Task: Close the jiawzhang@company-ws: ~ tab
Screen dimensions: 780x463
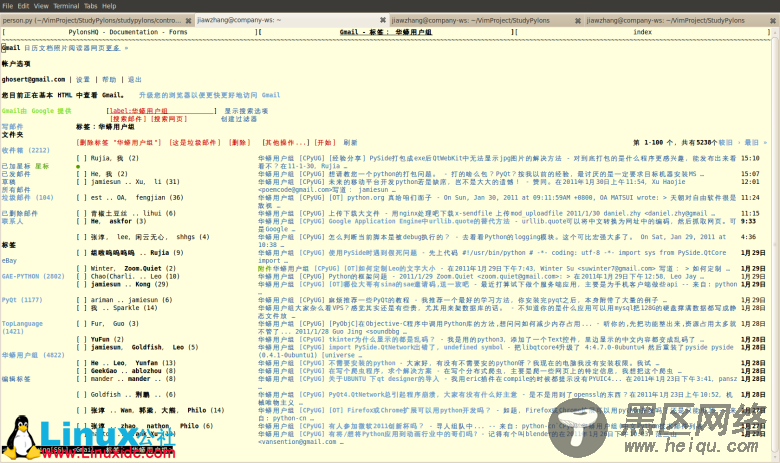Action: (383, 20)
